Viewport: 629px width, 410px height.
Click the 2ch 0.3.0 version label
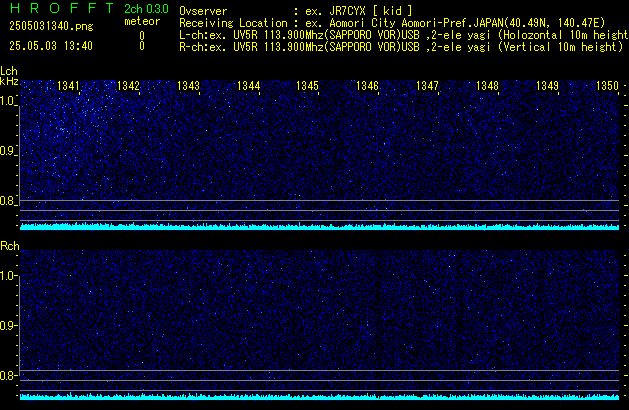click(146, 9)
